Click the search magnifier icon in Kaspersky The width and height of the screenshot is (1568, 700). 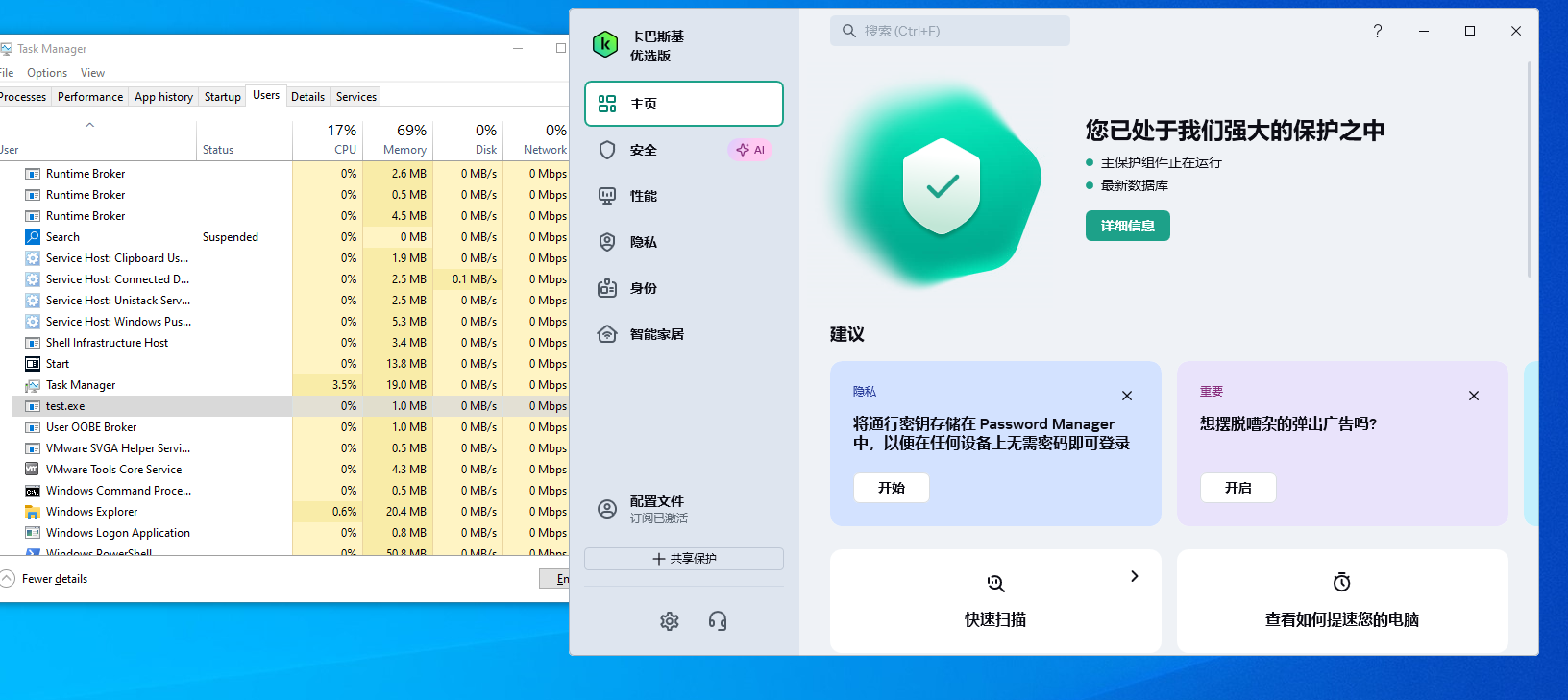coord(849,31)
